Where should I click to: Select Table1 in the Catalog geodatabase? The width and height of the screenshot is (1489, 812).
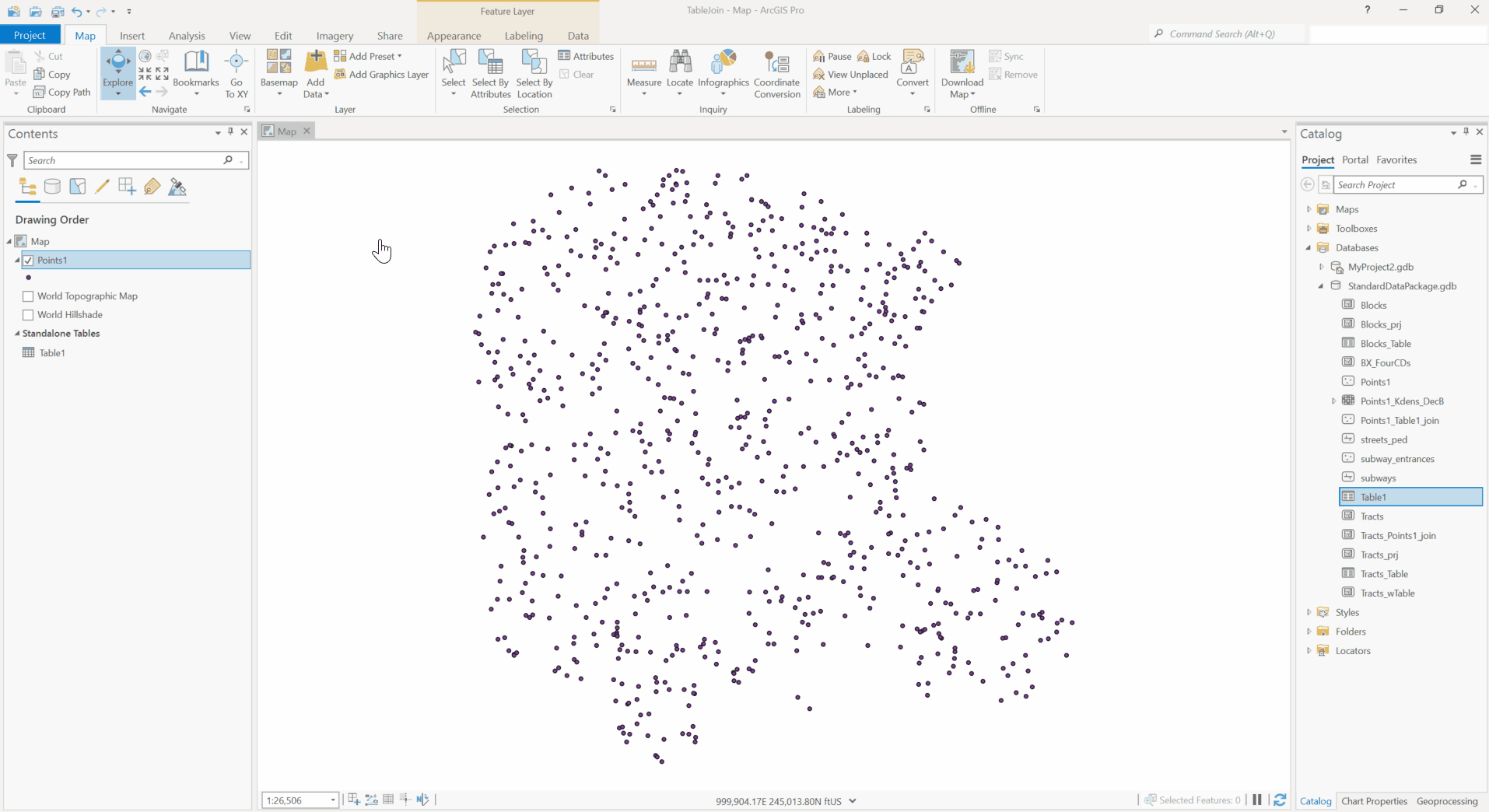pos(1410,497)
